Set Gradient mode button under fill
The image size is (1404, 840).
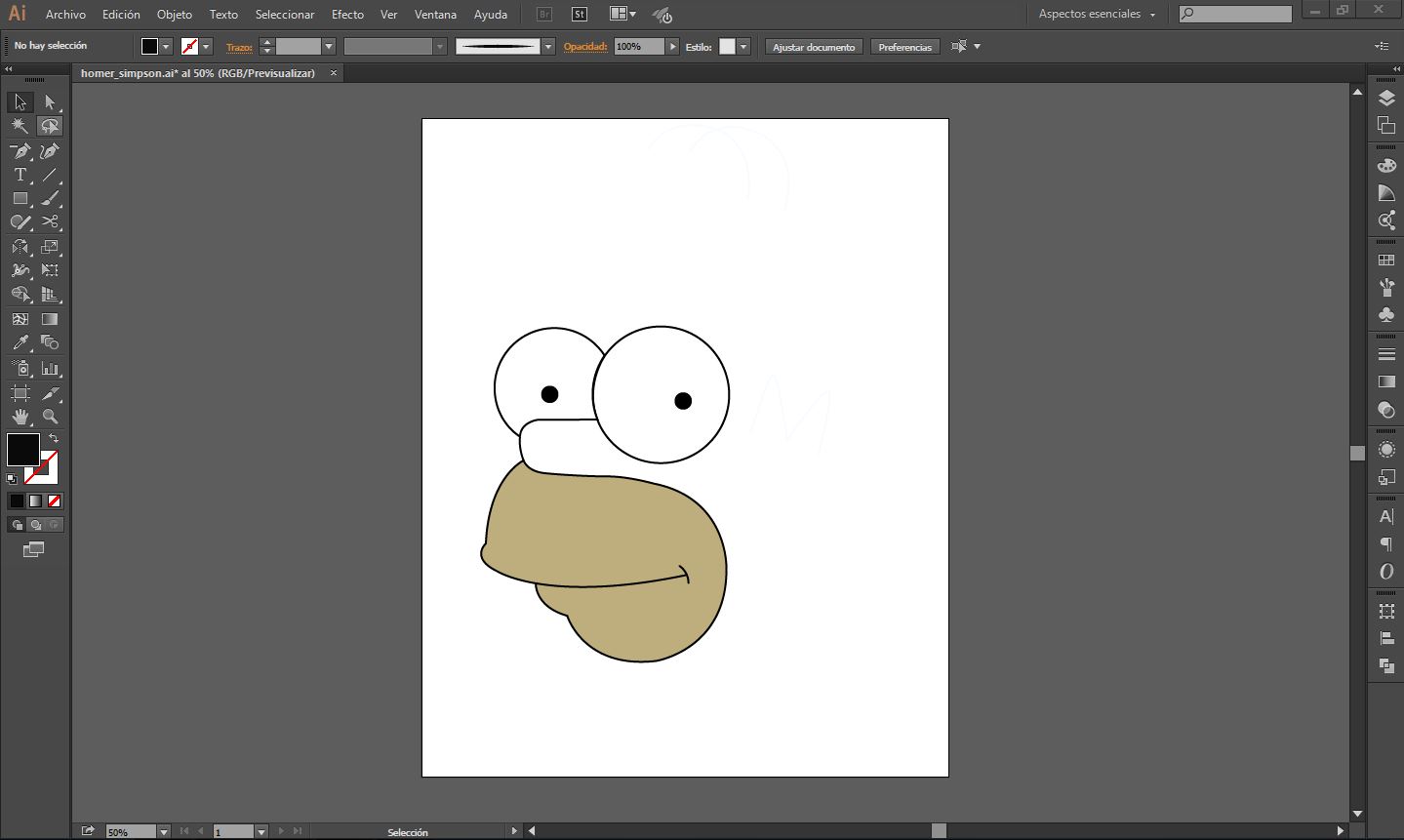pos(35,500)
